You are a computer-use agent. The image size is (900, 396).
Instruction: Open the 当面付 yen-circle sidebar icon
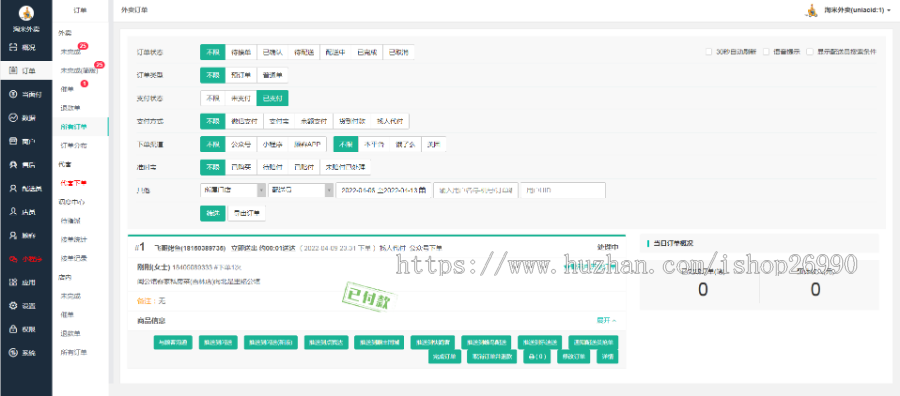[x=13, y=94]
